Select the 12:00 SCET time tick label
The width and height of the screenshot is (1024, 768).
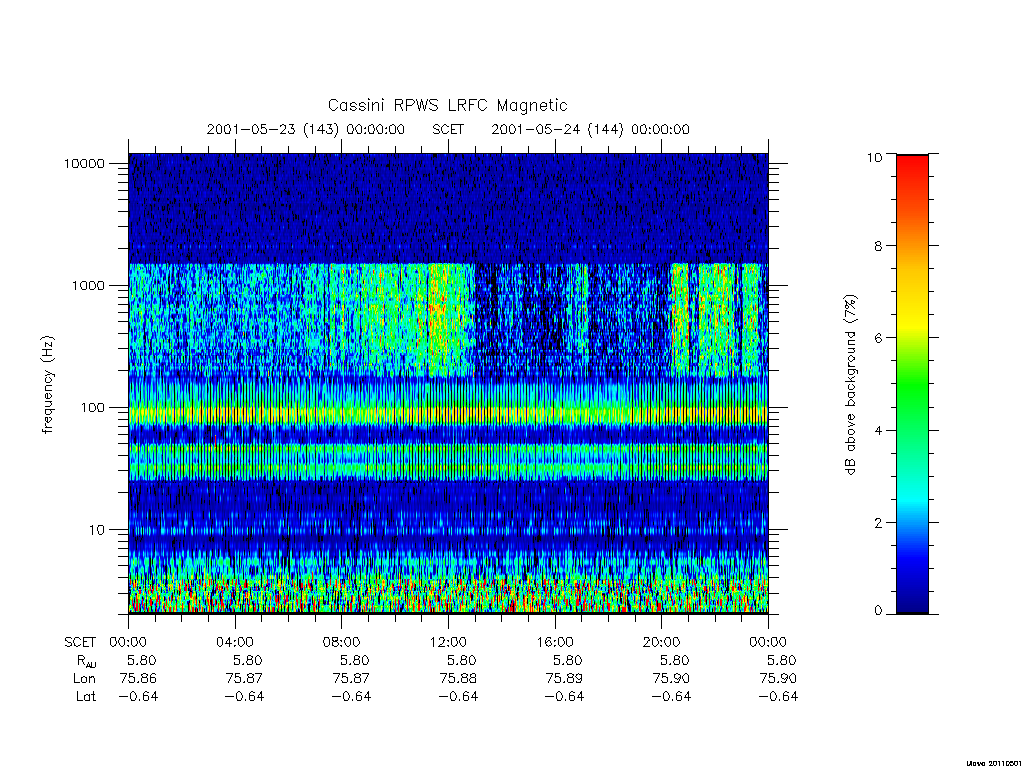(448, 642)
